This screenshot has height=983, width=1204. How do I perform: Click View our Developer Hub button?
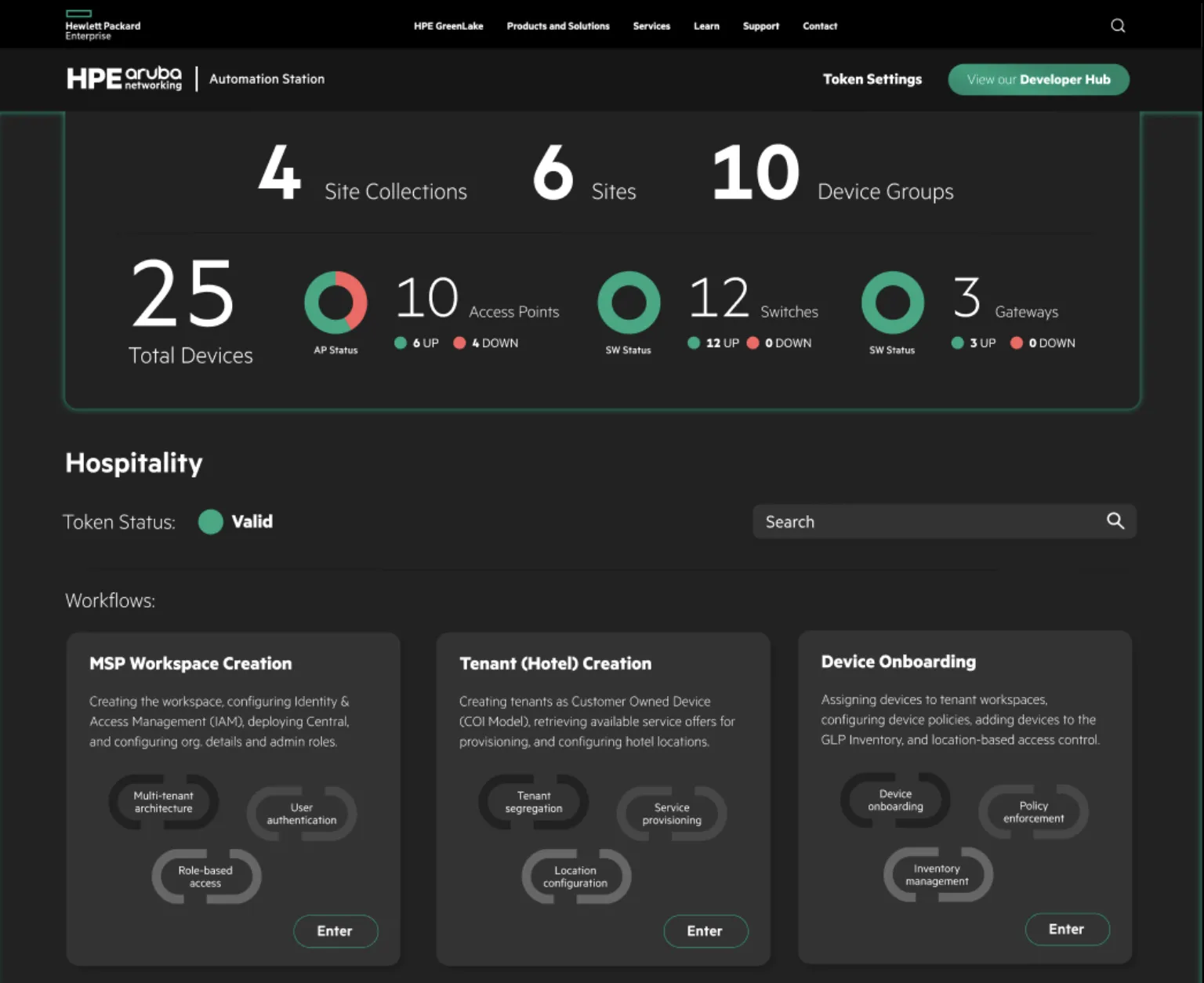tap(1038, 79)
